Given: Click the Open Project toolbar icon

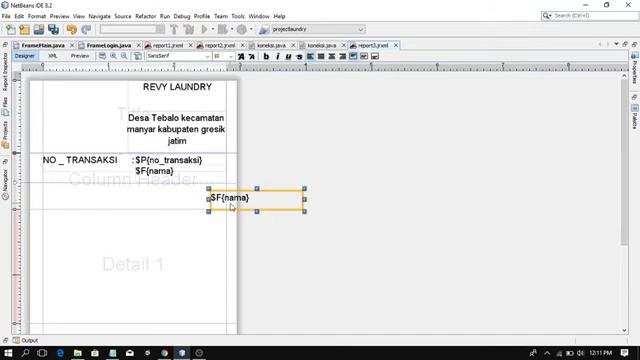Looking at the screenshot, I should coord(39,29).
